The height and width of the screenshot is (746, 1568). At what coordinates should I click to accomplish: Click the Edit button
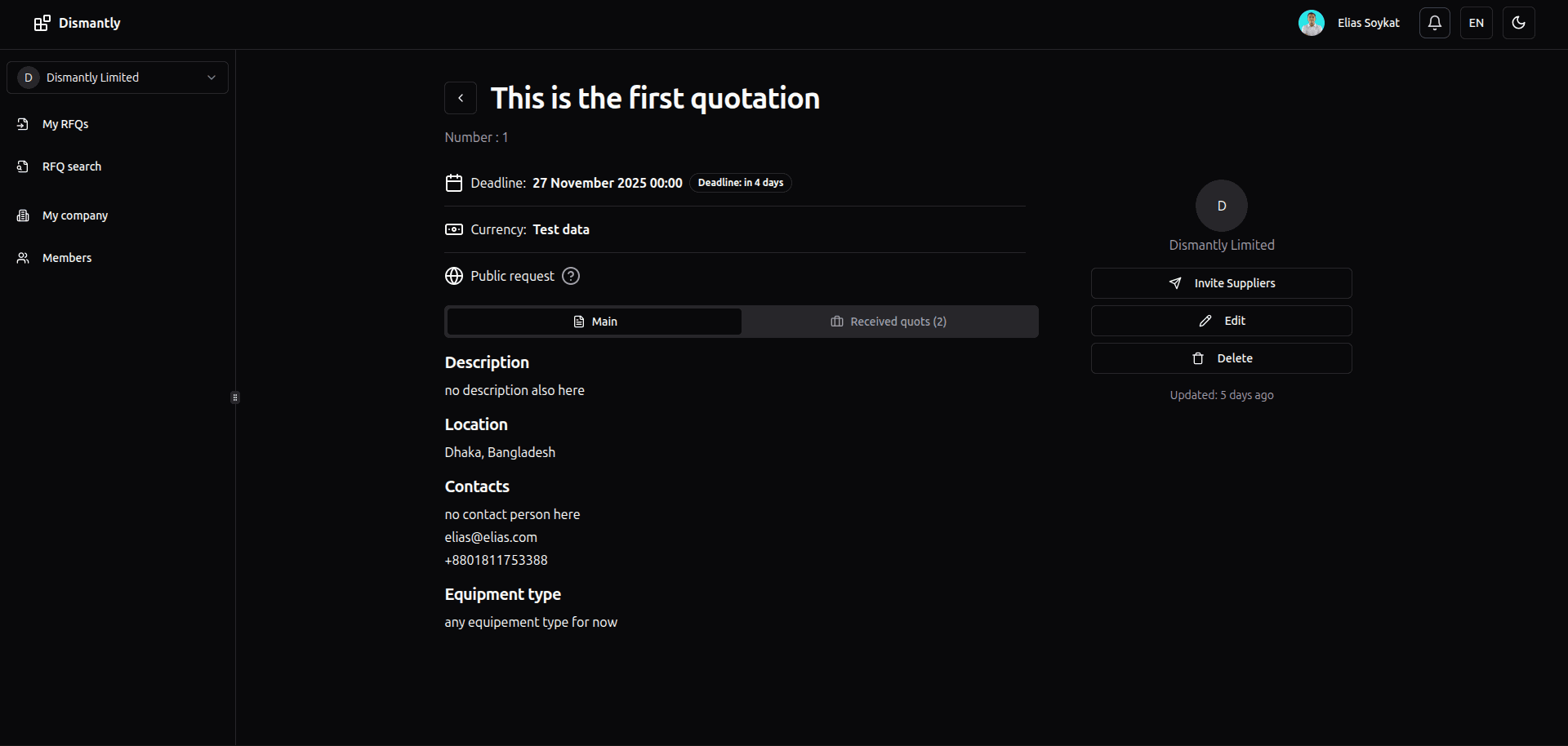[x=1221, y=321]
